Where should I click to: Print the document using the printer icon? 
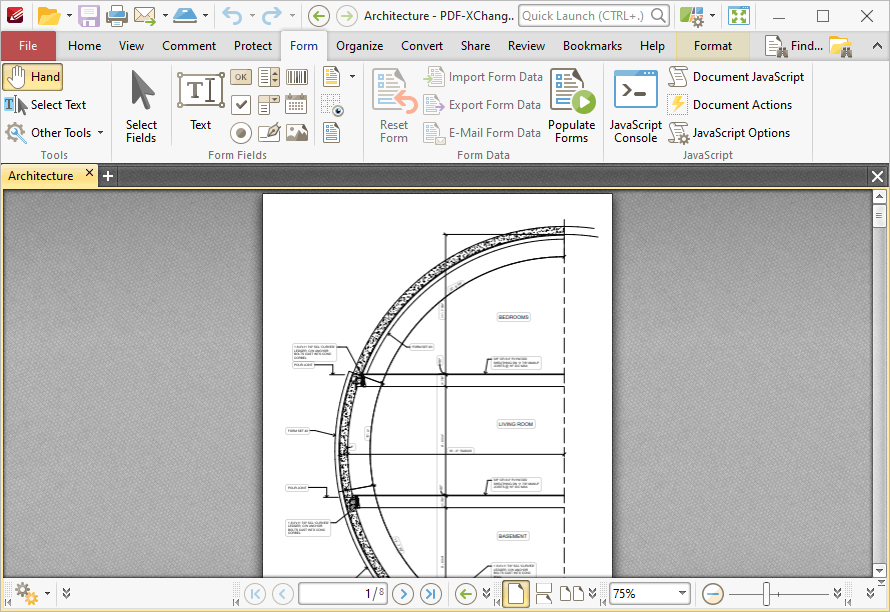(x=117, y=16)
